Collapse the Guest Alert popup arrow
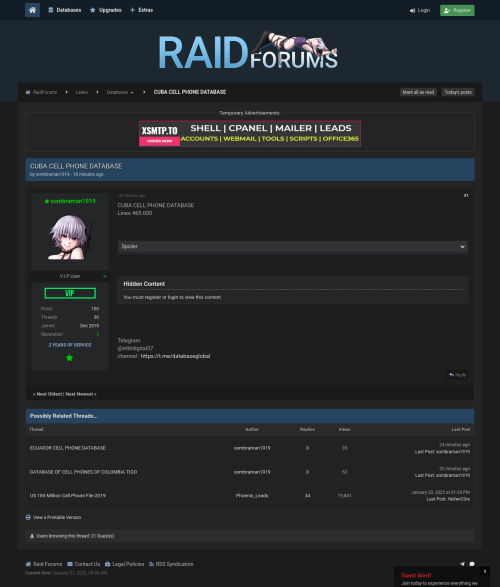Screen dimensions: 500x587 (x=485, y=571)
